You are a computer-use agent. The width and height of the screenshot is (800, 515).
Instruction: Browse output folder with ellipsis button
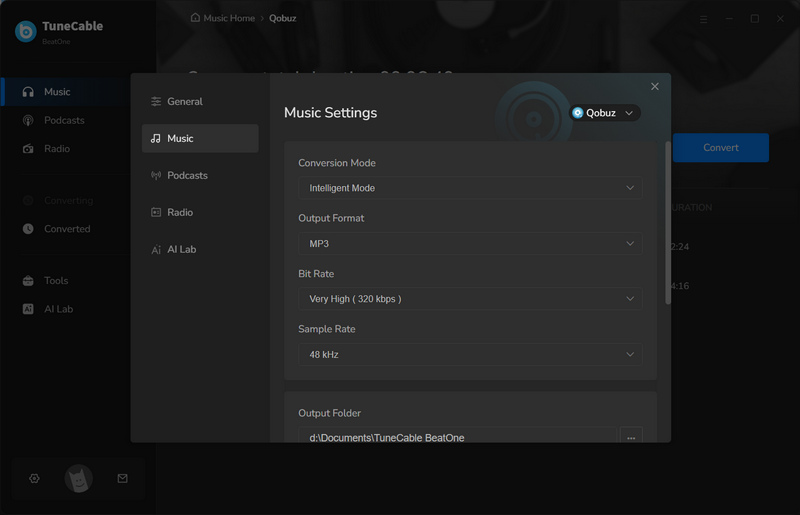(x=631, y=437)
